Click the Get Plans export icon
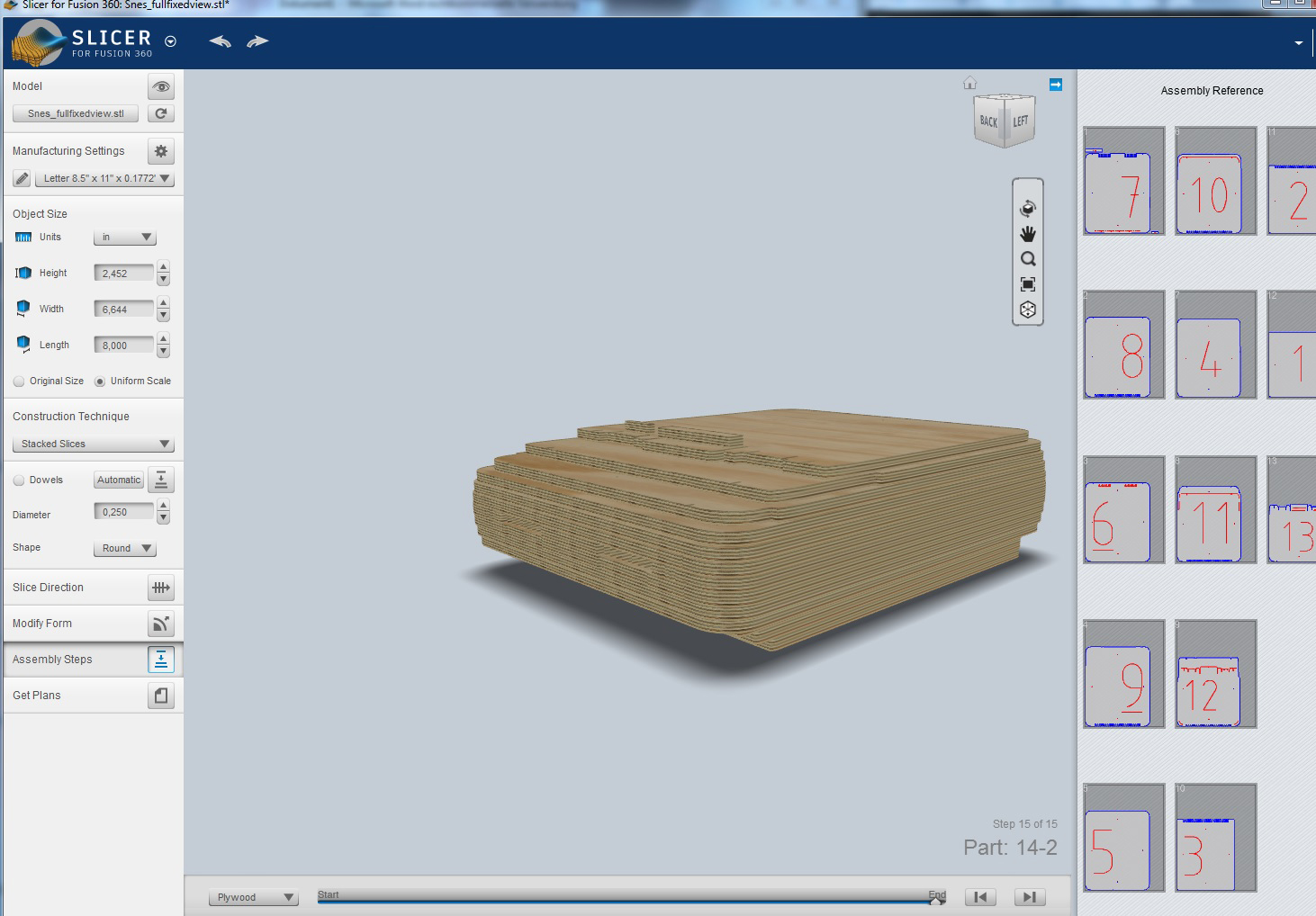1316x916 pixels. [x=160, y=695]
